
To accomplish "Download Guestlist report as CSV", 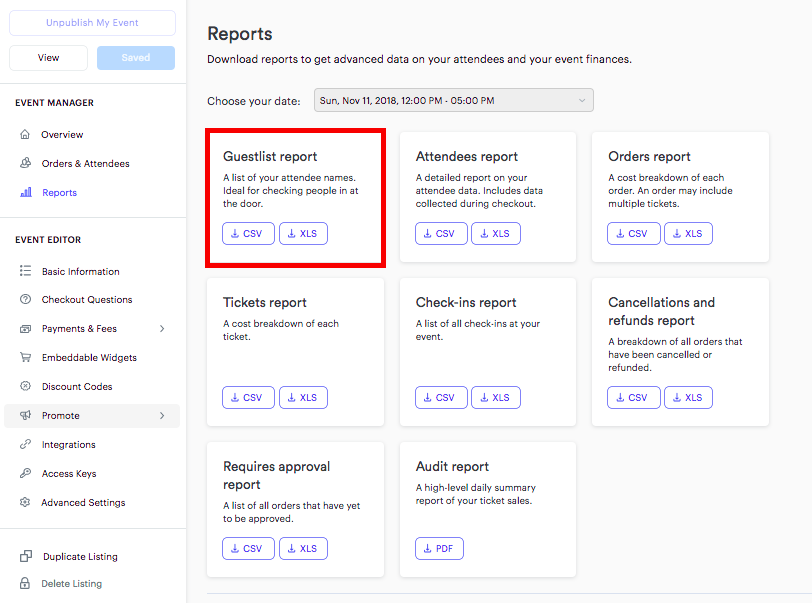I will coord(248,234).
